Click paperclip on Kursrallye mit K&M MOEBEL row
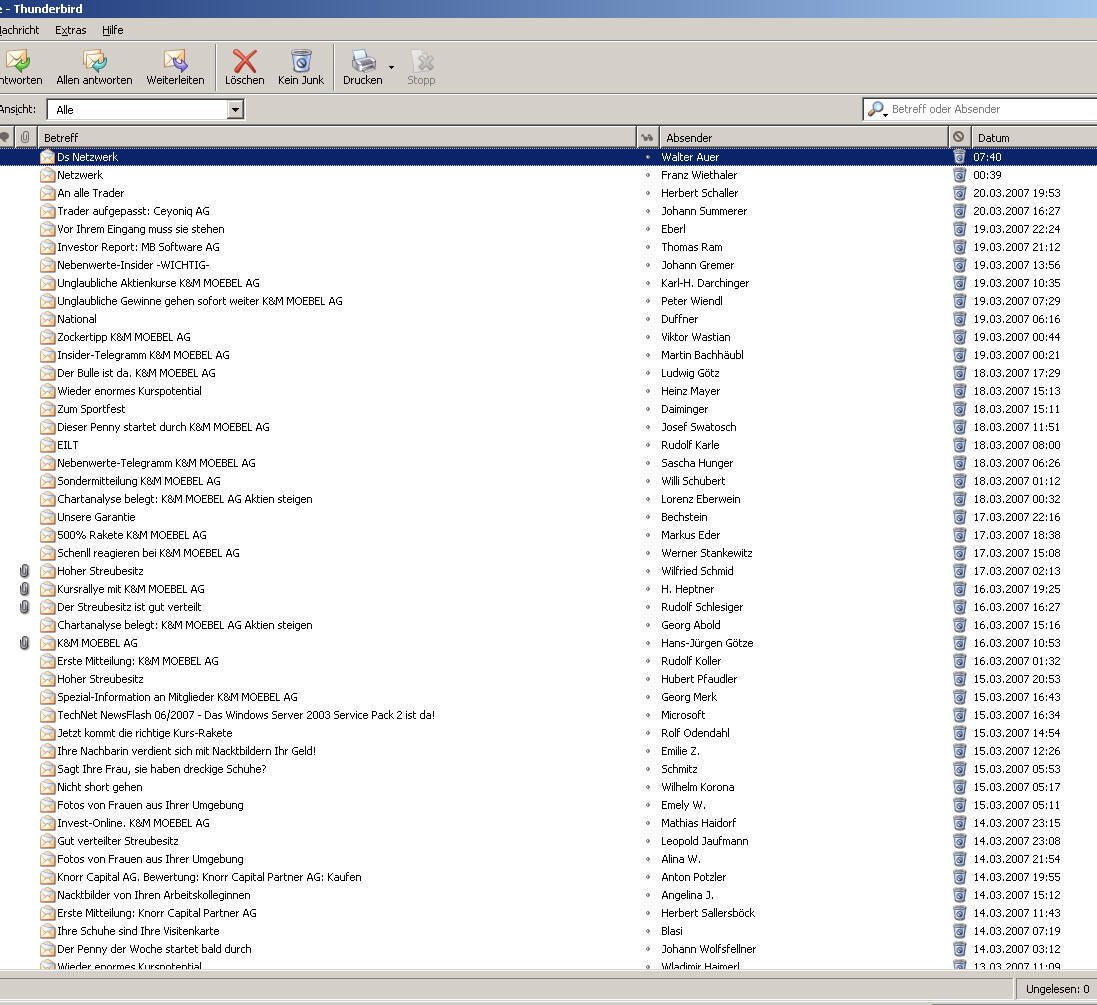Screen dimensions: 1097x1005 click(24, 589)
